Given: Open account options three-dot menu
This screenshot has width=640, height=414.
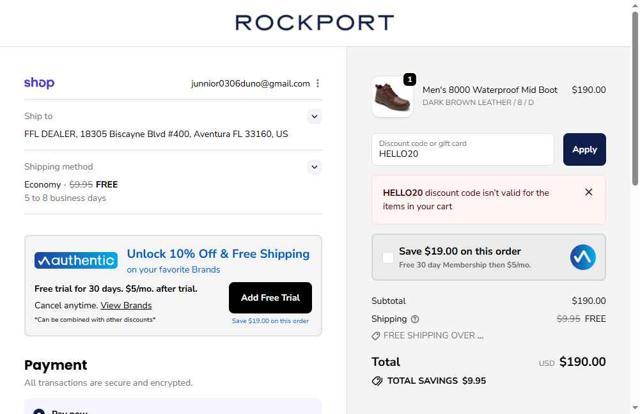Looking at the screenshot, I should [318, 84].
